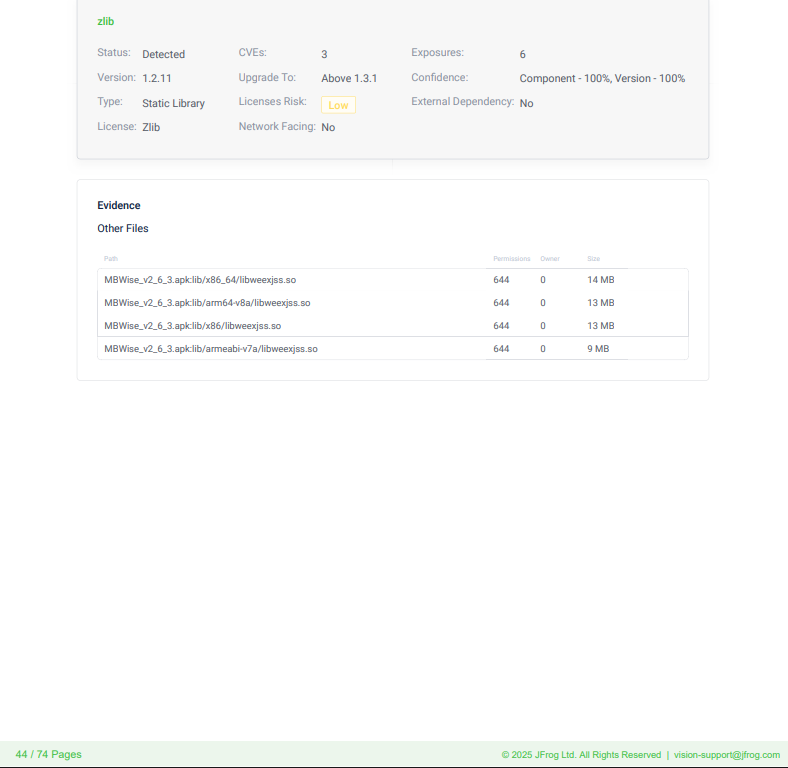This screenshot has width=788, height=768.
Task: Click the 14 MB size cell
Action: pos(600,280)
